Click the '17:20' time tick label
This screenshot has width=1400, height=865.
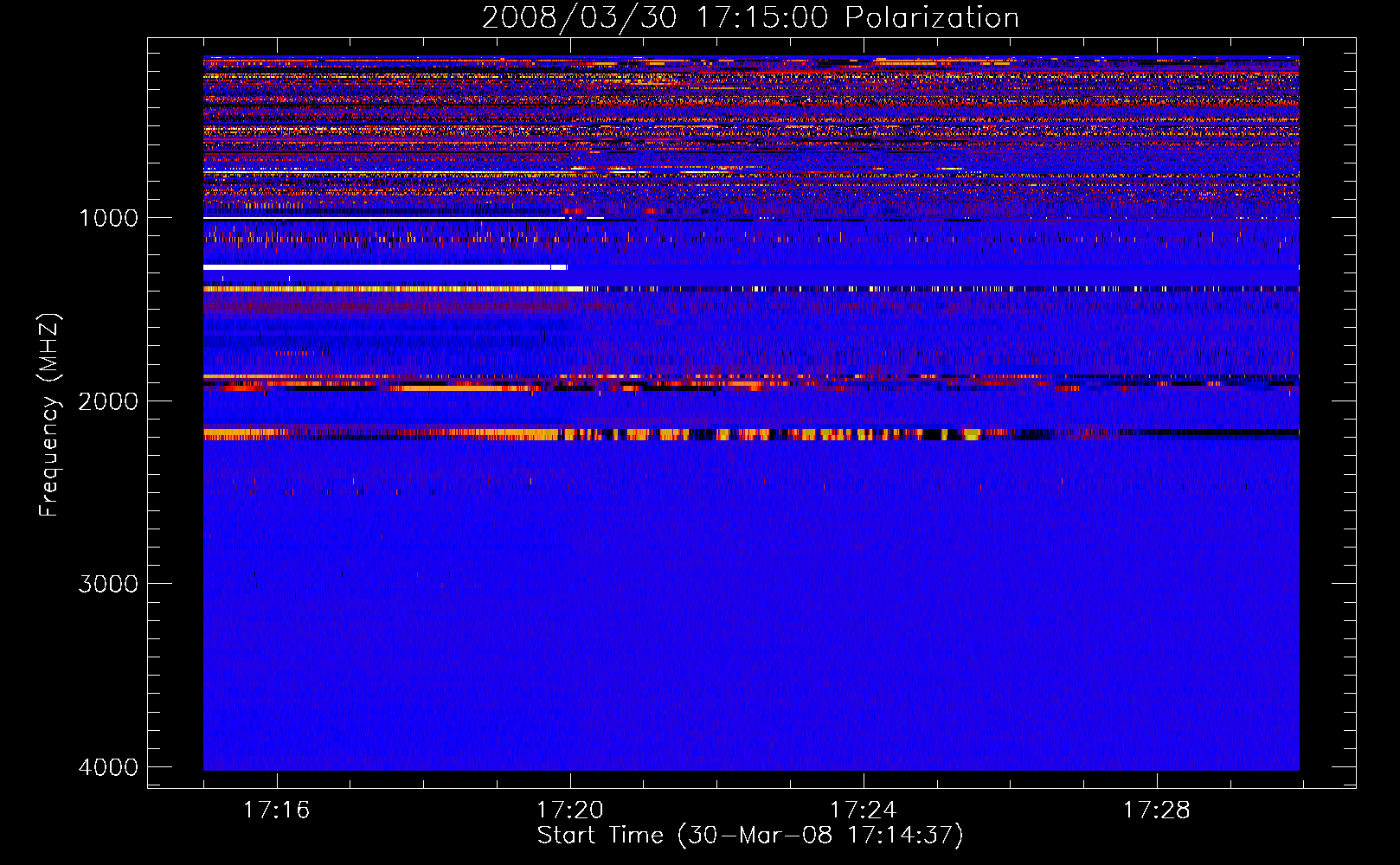pyautogui.click(x=569, y=811)
